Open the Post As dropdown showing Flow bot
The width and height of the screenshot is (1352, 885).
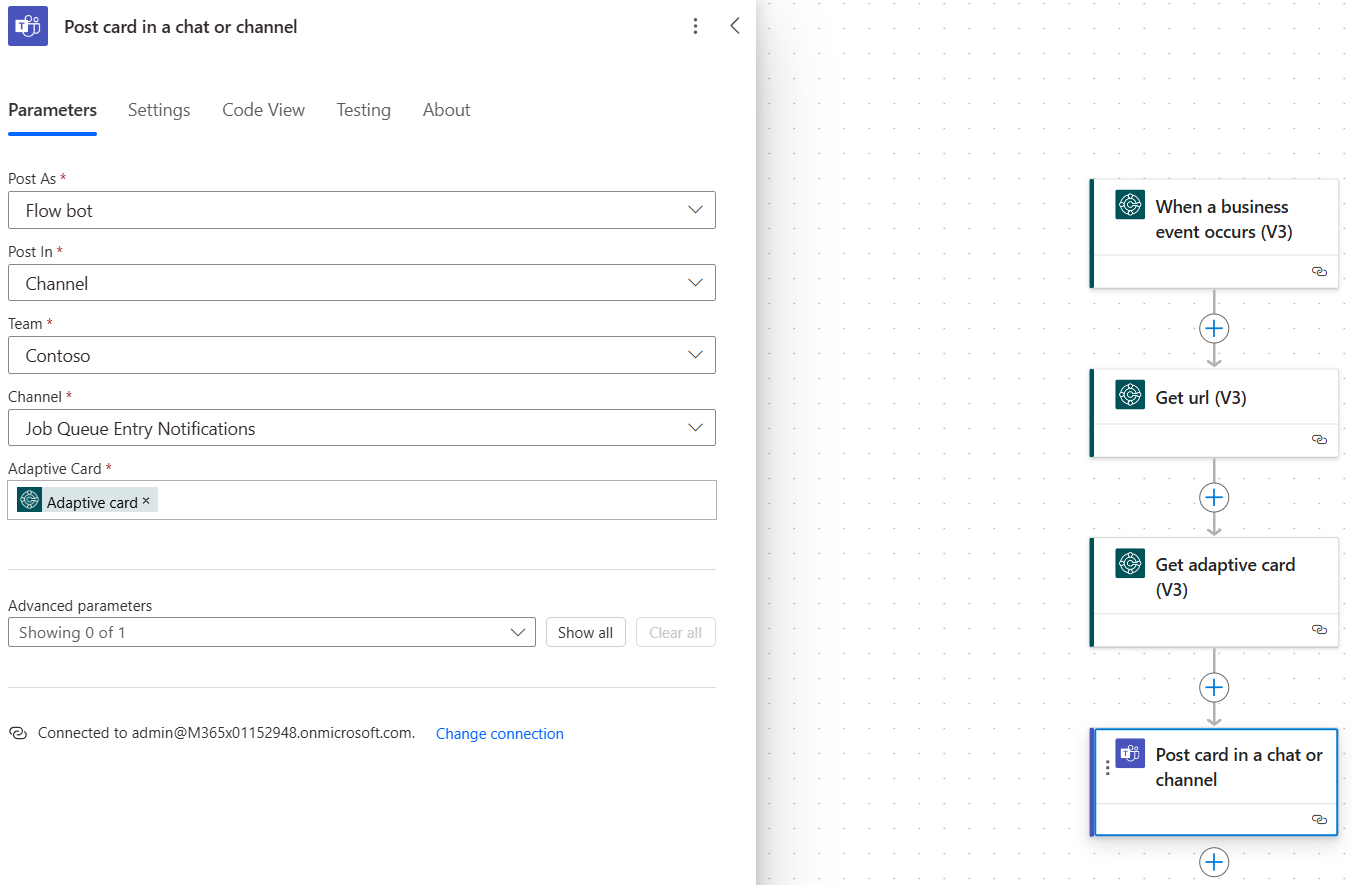pos(362,210)
